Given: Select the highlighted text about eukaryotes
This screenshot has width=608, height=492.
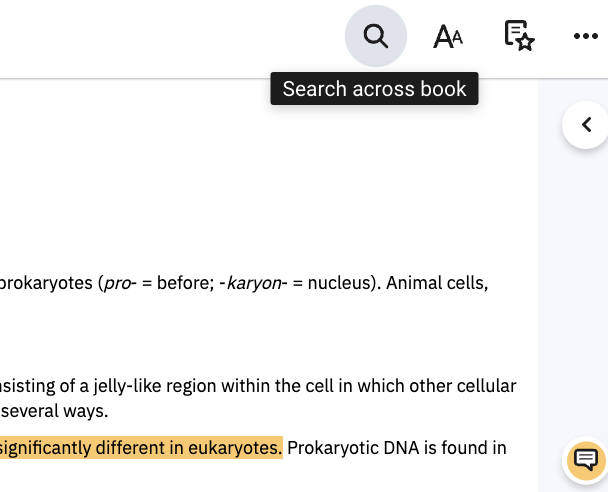Looking at the screenshot, I should tap(141, 448).
